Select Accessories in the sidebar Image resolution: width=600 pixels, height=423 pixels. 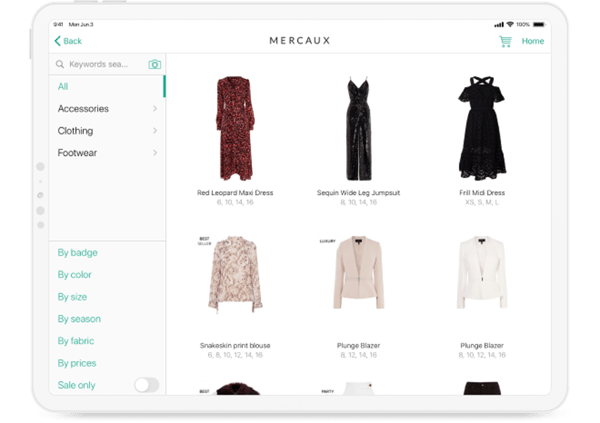83,109
